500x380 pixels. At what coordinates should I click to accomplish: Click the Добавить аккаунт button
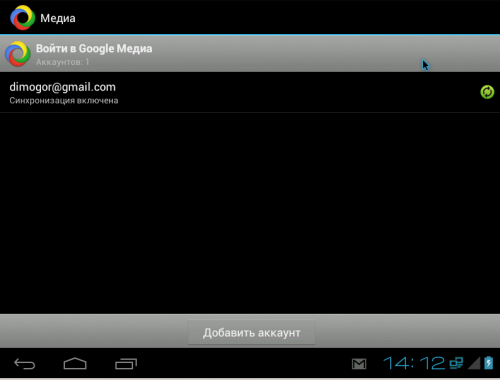click(x=252, y=332)
